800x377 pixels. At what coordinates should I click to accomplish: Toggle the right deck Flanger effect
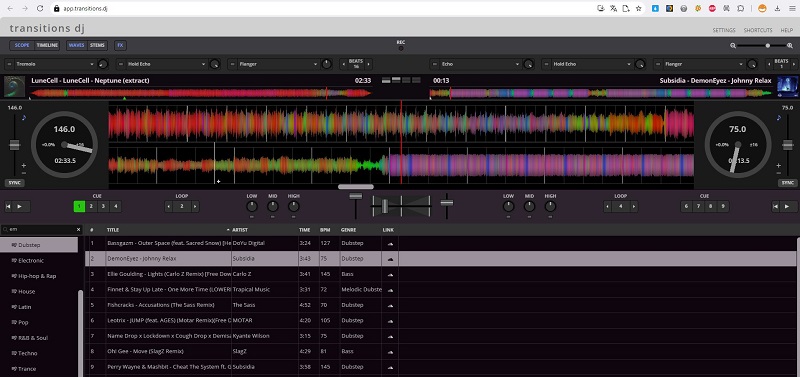click(x=658, y=64)
